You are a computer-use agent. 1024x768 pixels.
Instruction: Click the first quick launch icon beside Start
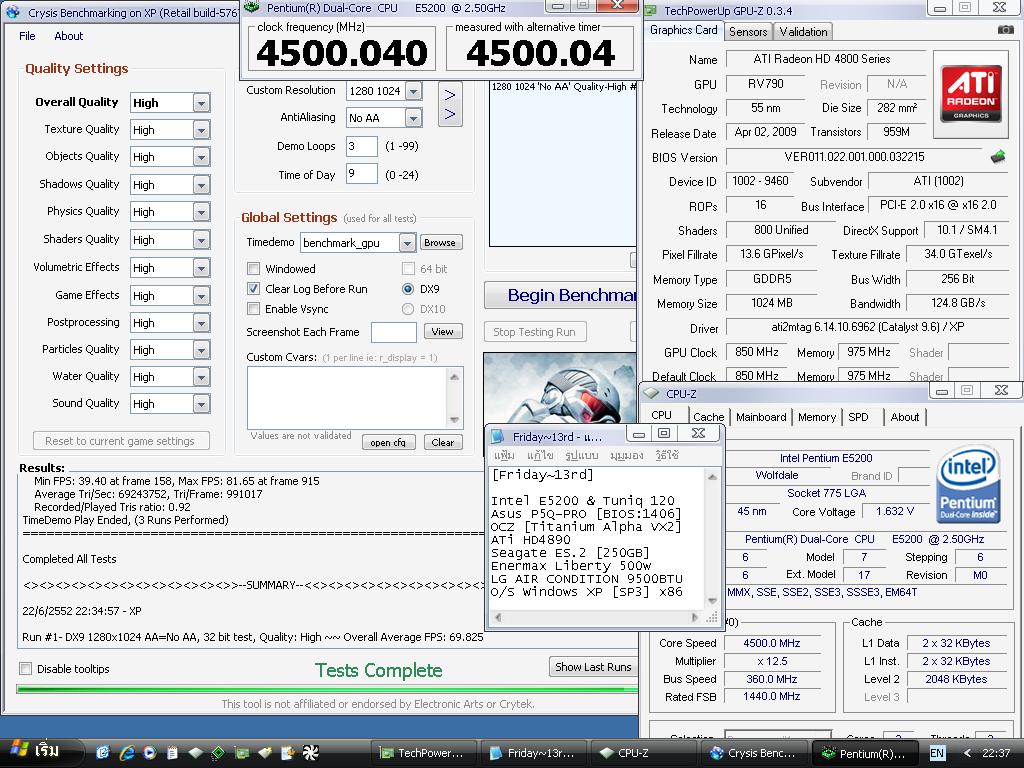tap(103, 752)
